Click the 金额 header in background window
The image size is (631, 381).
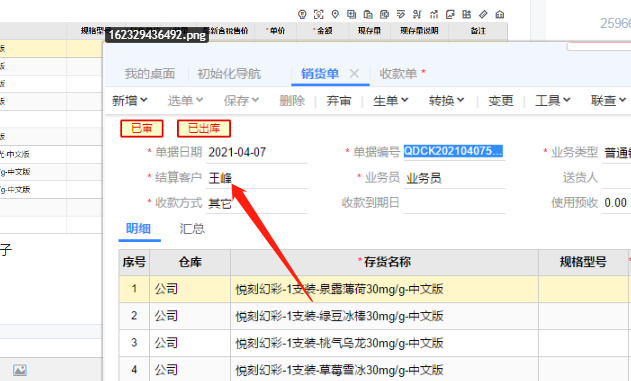[x=323, y=31]
